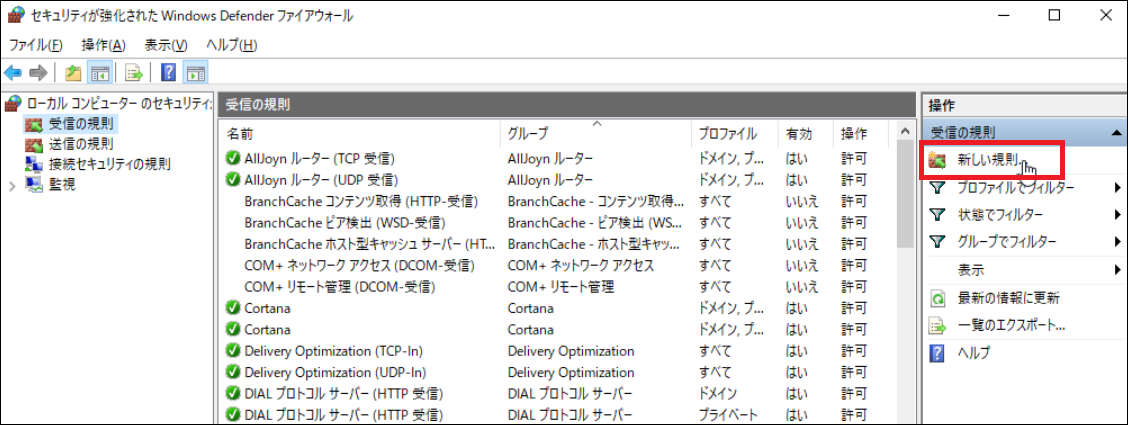This screenshot has height=425, width=1128.
Task: Open the ファイル(F) menu
Action: pyautogui.click(x=36, y=45)
